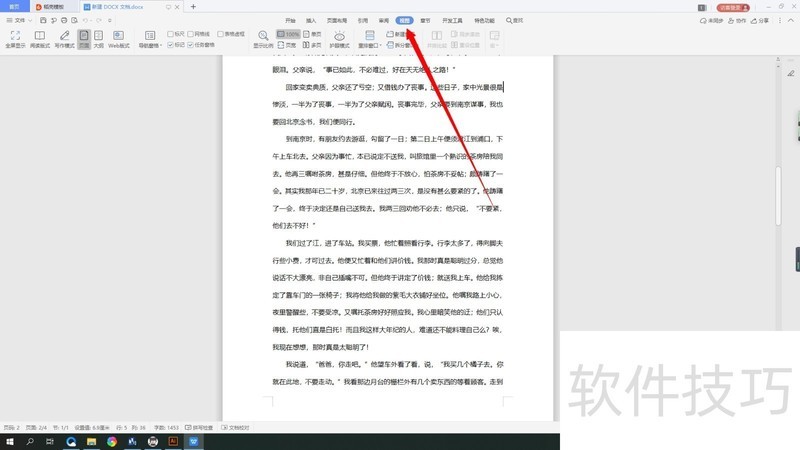The image size is (800, 450).
Task: Open the 开发工具 Developer Tools tab
Action: [x=452, y=21]
